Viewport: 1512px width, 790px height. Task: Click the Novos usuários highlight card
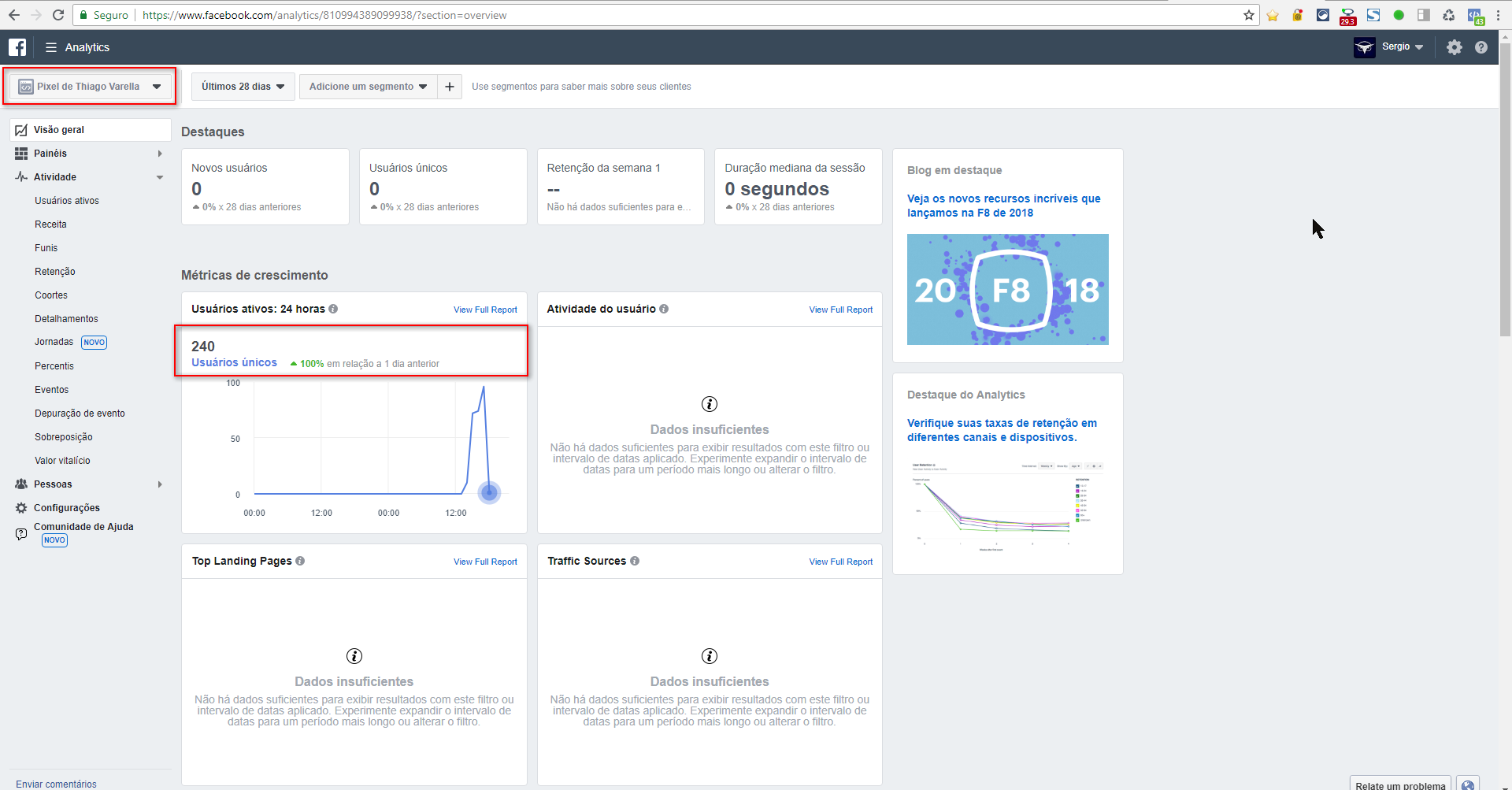click(x=265, y=187)
